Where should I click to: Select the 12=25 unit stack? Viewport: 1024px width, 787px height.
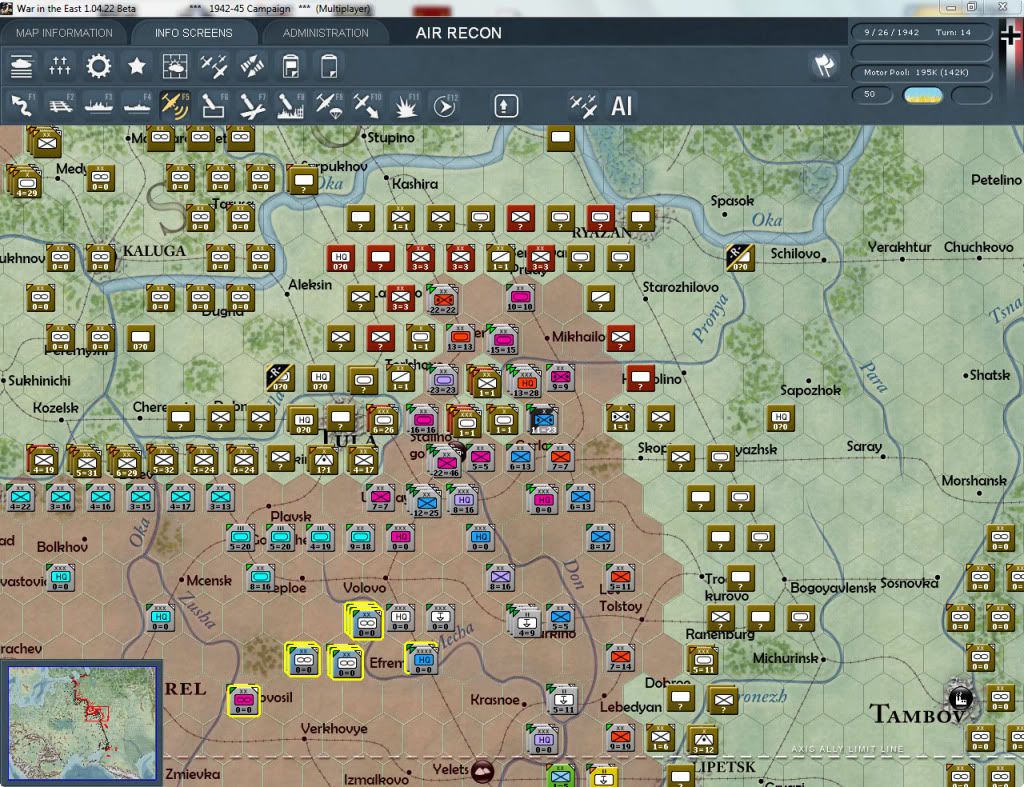(x=424, y=502)
